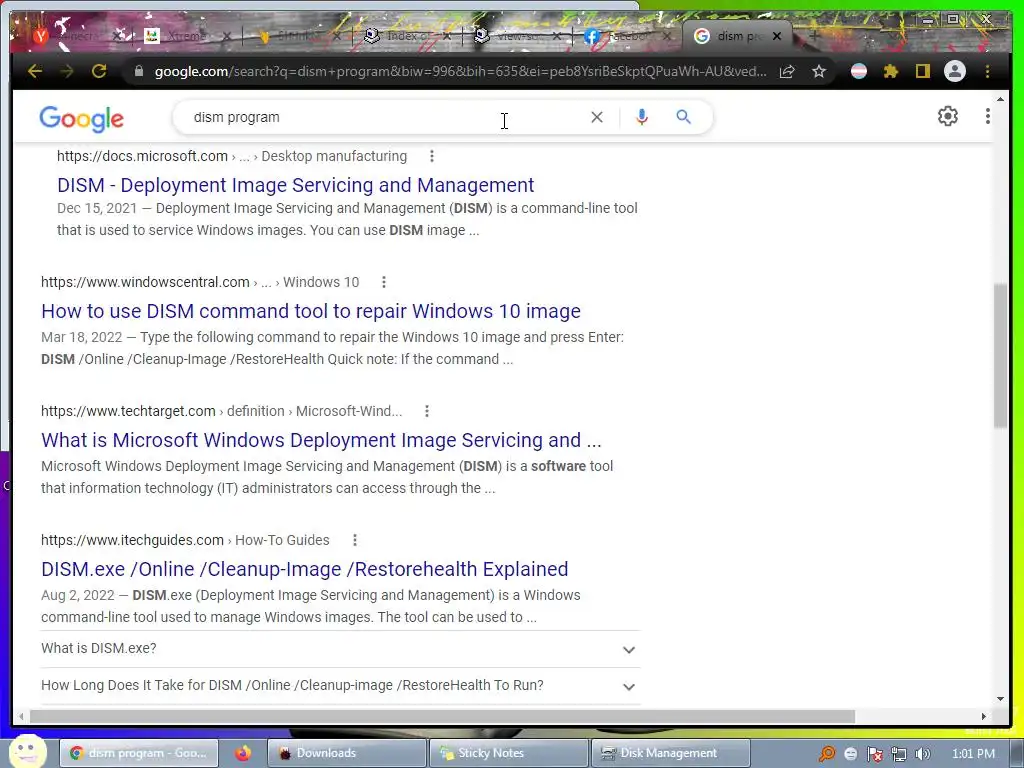Click the horizontal scrollbar thumb at the page bottom
Viewport: 1024px width, 768px height.
(442, 716)
